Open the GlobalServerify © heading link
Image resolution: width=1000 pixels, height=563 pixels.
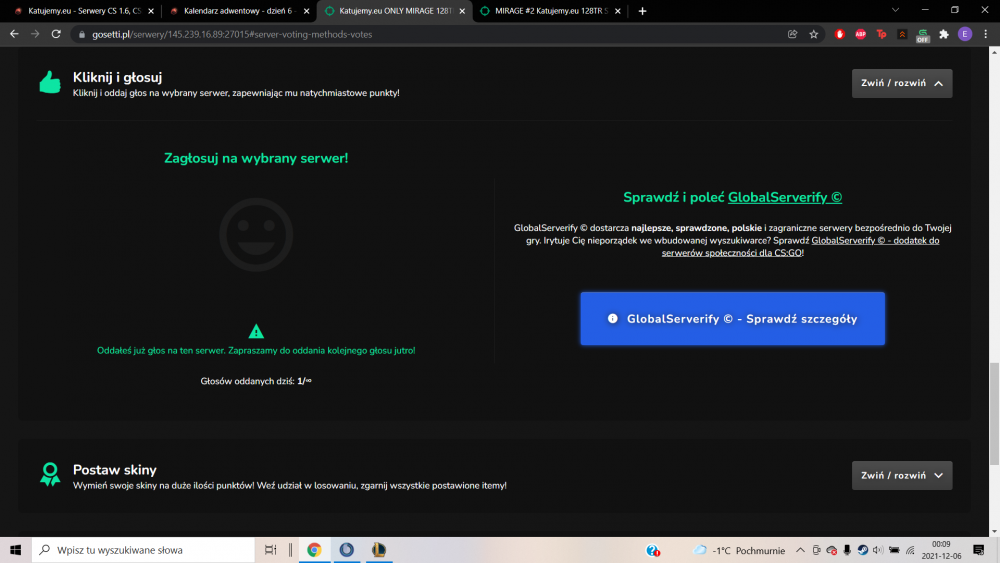(784, 198)
